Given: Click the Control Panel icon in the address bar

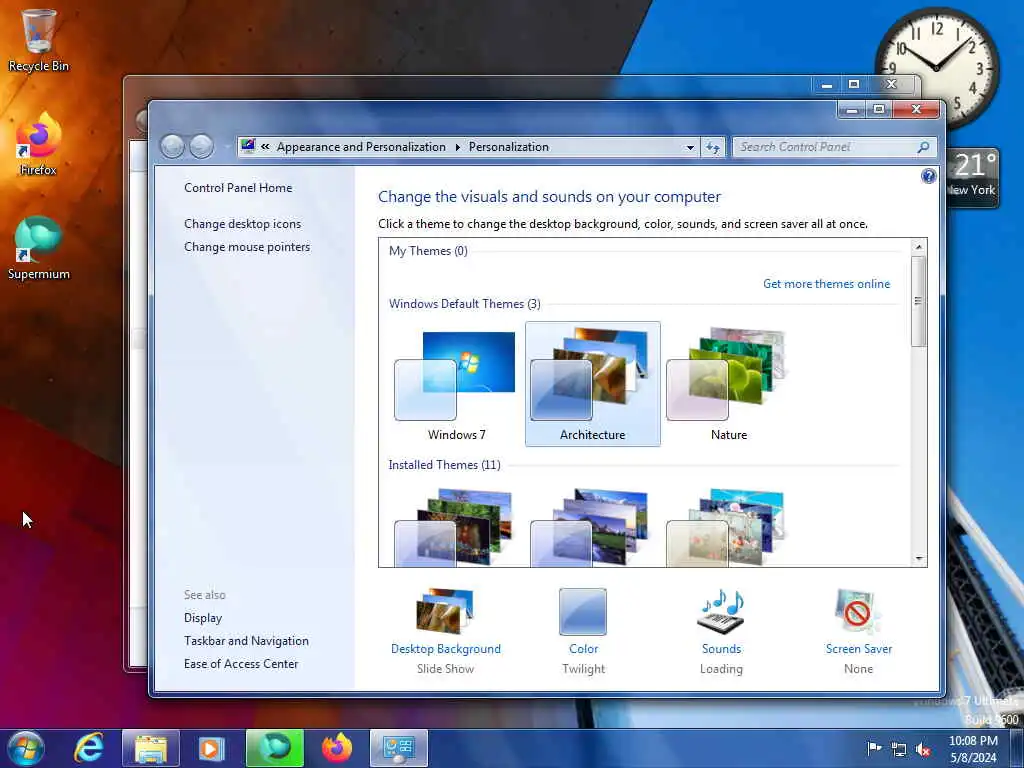Looking at the screenshot, I should [248, 146].
